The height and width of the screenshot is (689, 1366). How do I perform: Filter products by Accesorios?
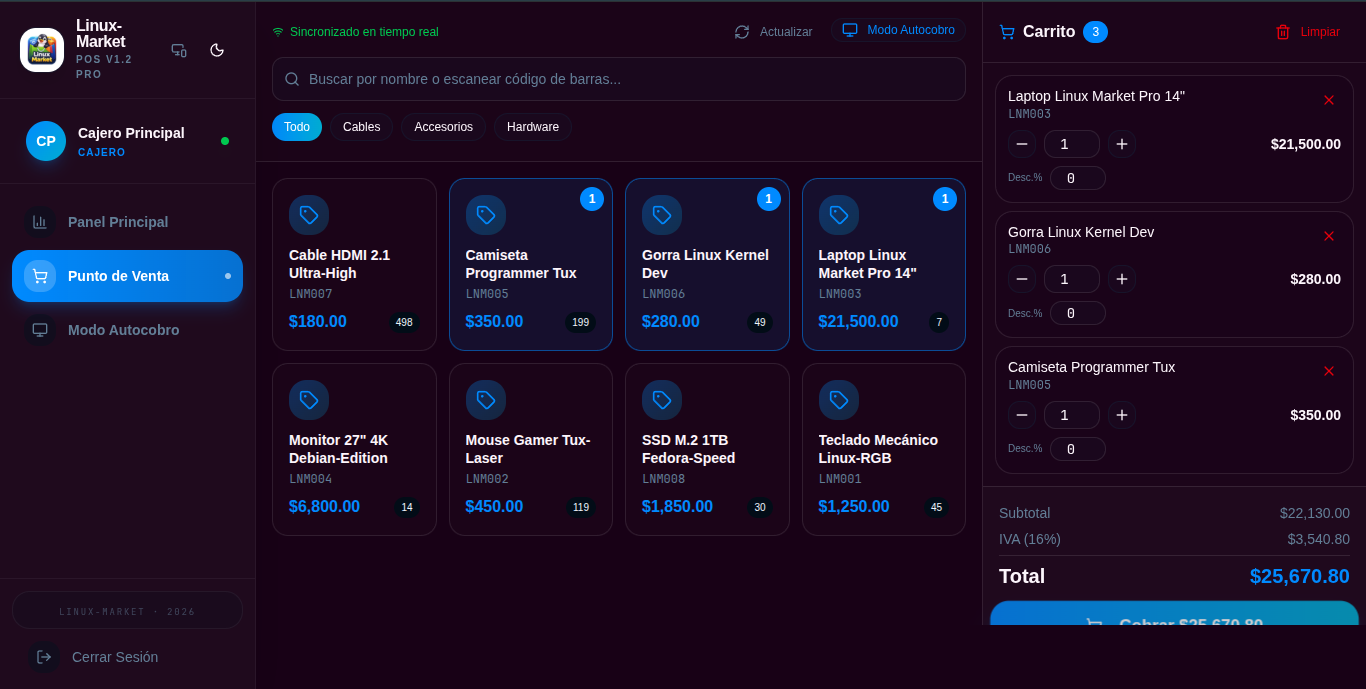click(x=443, y=127)
